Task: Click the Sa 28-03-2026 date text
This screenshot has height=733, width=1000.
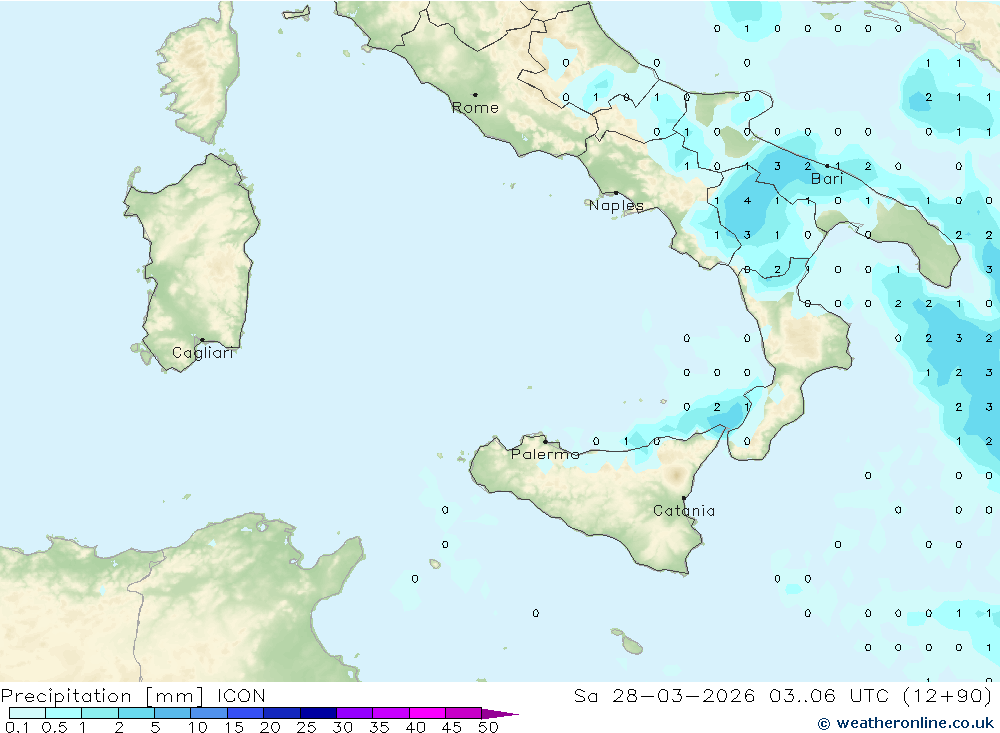Action: pos(664,696)
